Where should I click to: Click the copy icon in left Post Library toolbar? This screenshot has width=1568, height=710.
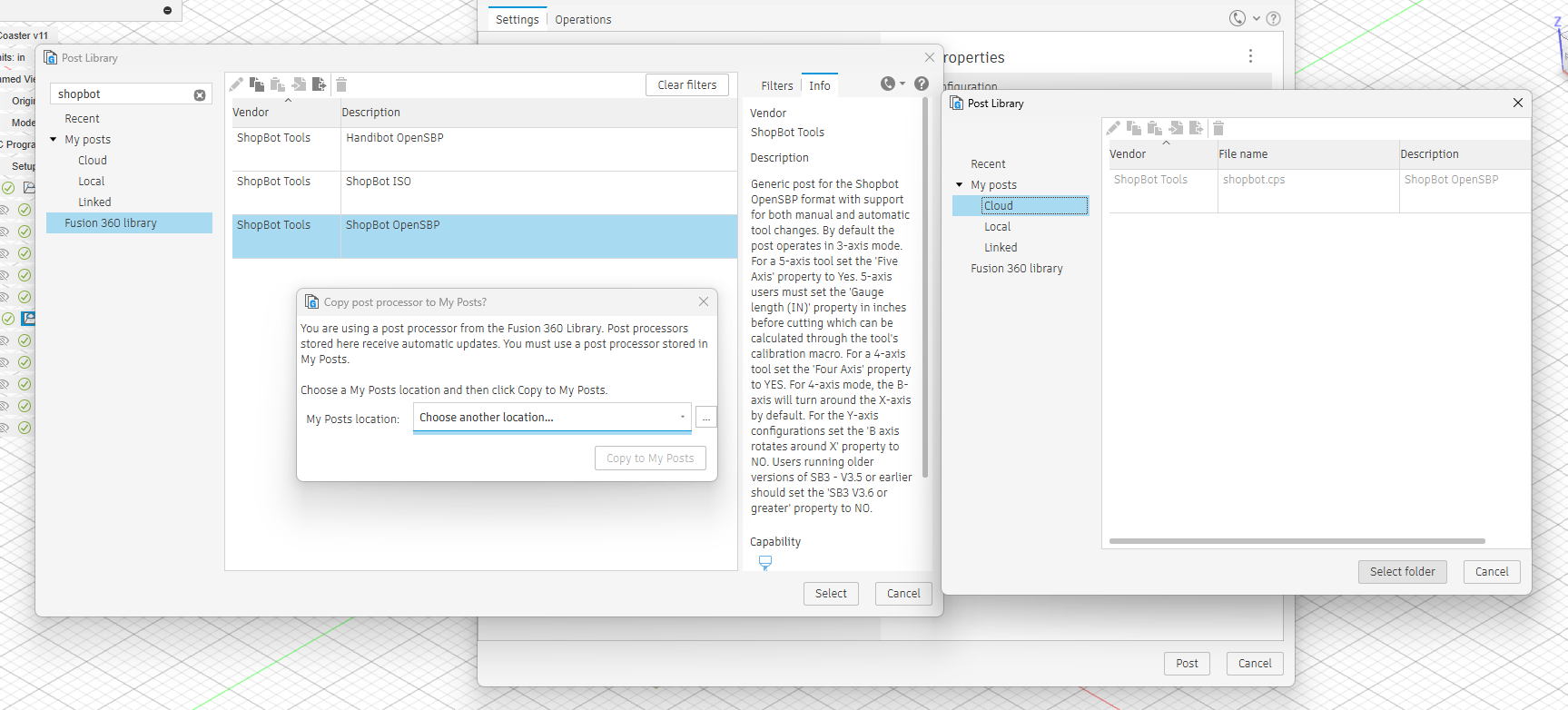[x=257, y=84]
